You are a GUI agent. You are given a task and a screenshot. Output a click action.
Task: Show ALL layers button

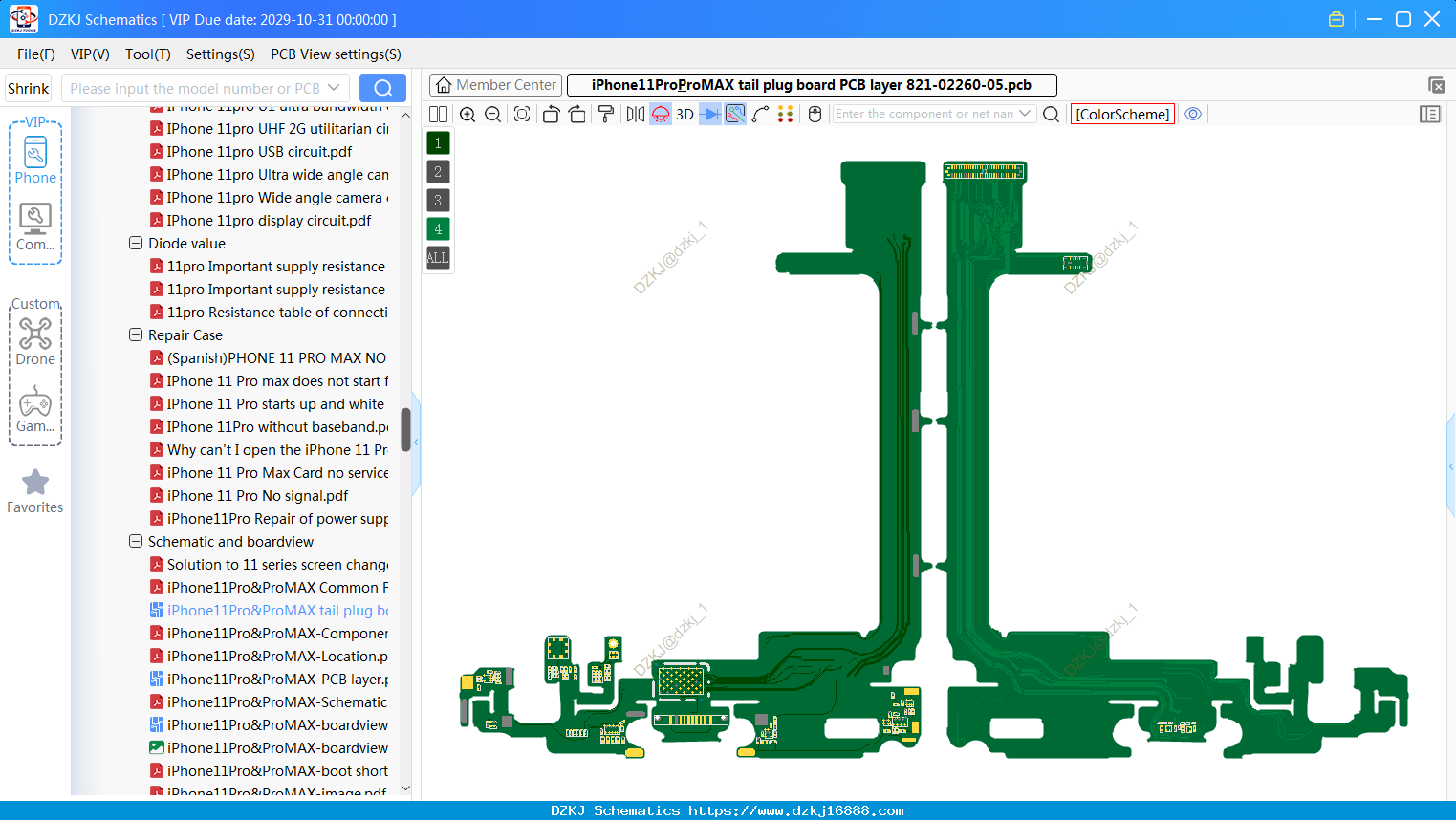point(438,257)
